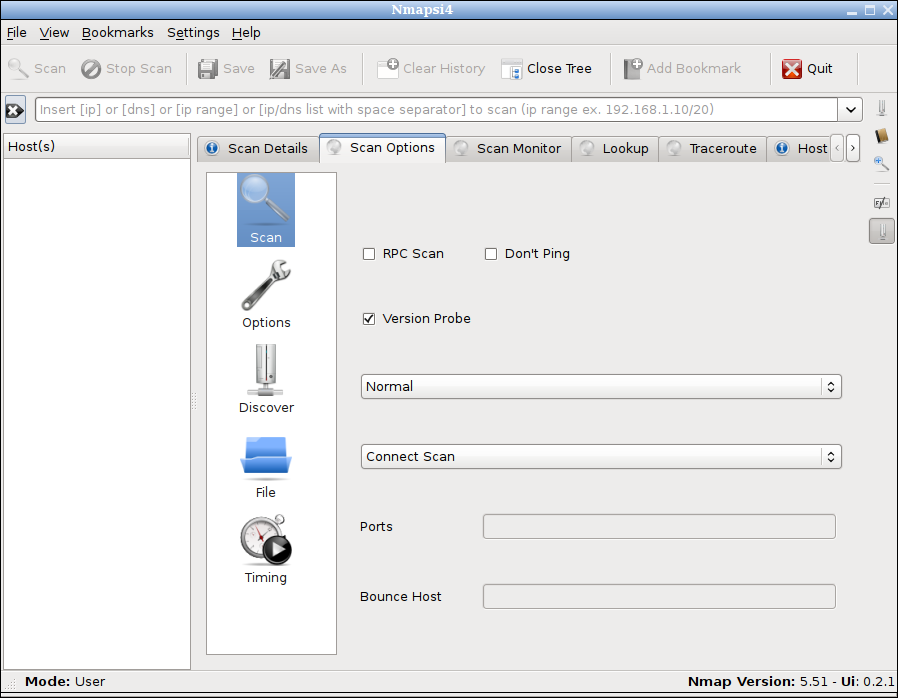
Task: Open the Help menu
Action: (246, 33)
